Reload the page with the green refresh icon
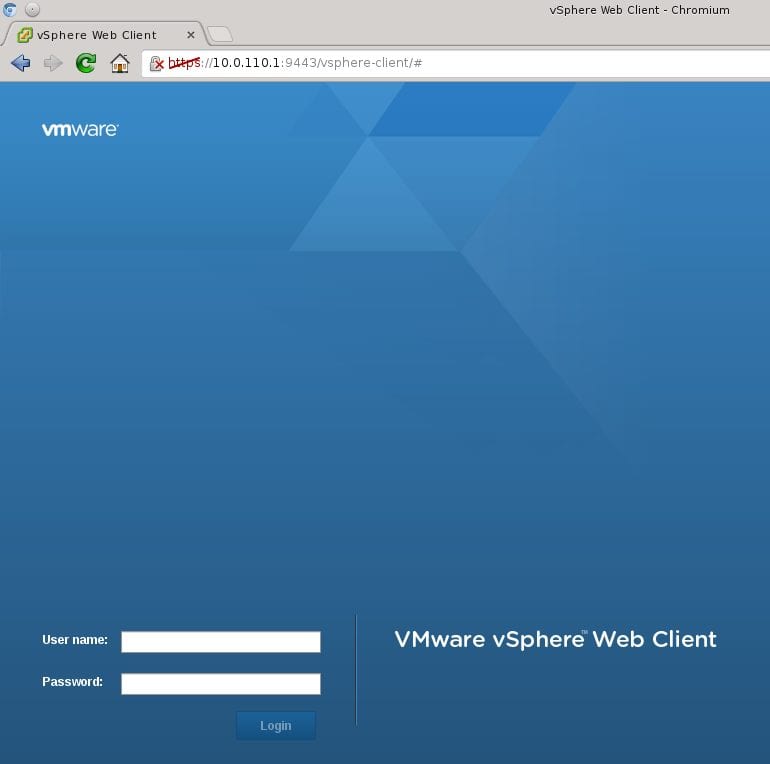Screen dimensions: 770x764 pyautogui.click(x=86, y=63)
